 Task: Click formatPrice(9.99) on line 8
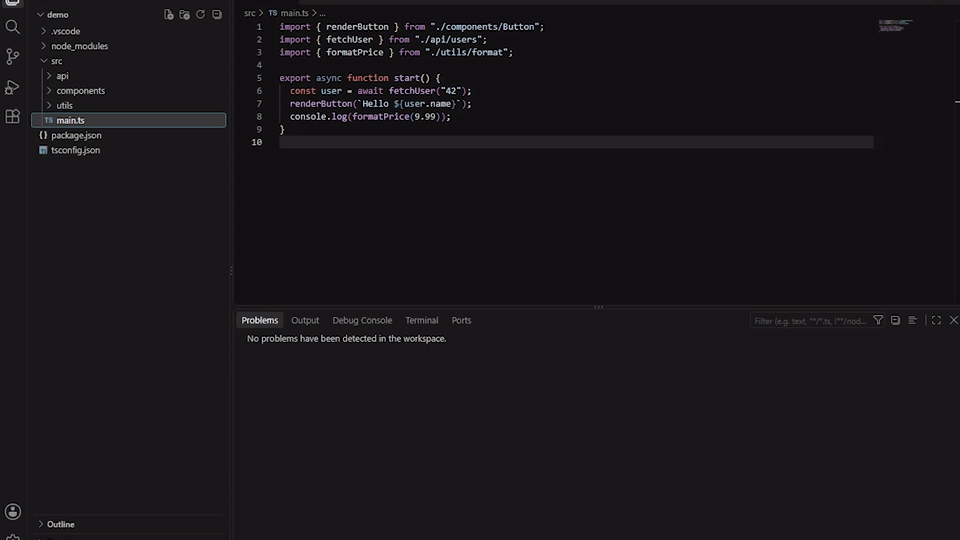396,117
